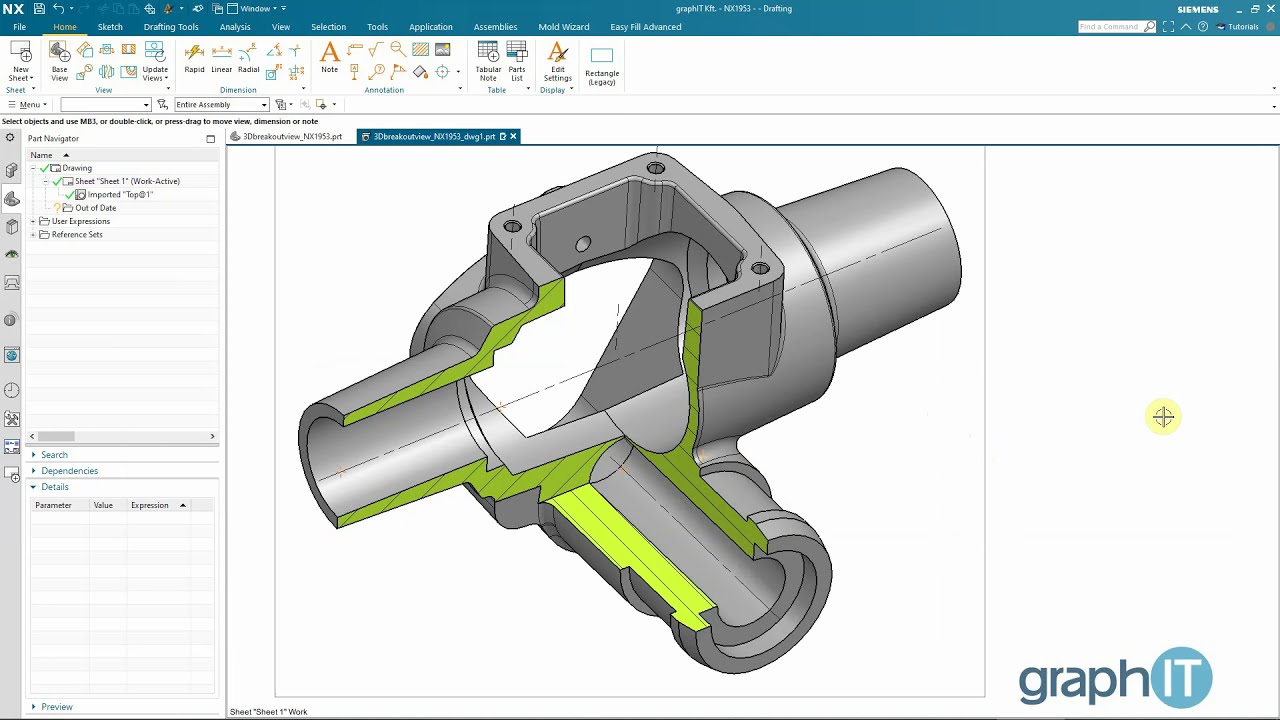
Task: Insert a Base View
Action: coord(60,62)
